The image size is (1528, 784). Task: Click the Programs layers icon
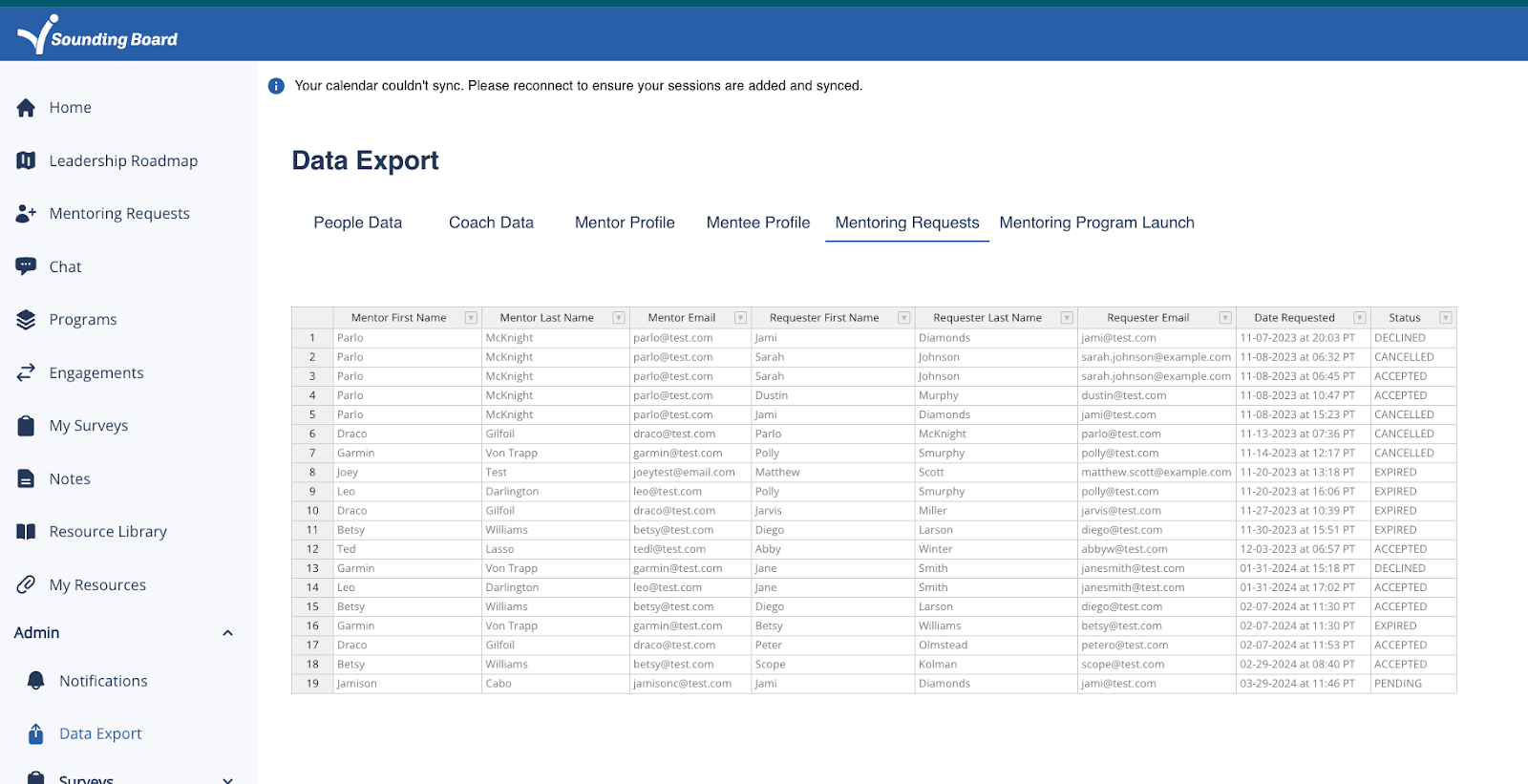26,320
